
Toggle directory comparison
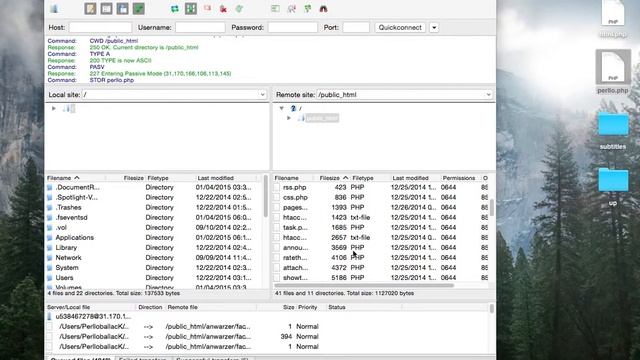click(x=291, y=9)
